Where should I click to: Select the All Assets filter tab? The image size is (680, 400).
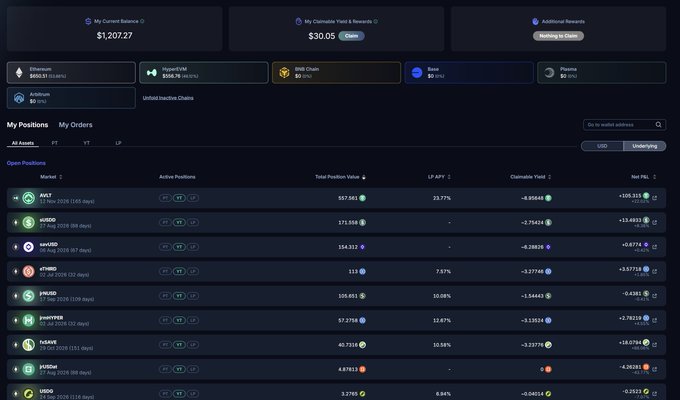coord(23,143)
